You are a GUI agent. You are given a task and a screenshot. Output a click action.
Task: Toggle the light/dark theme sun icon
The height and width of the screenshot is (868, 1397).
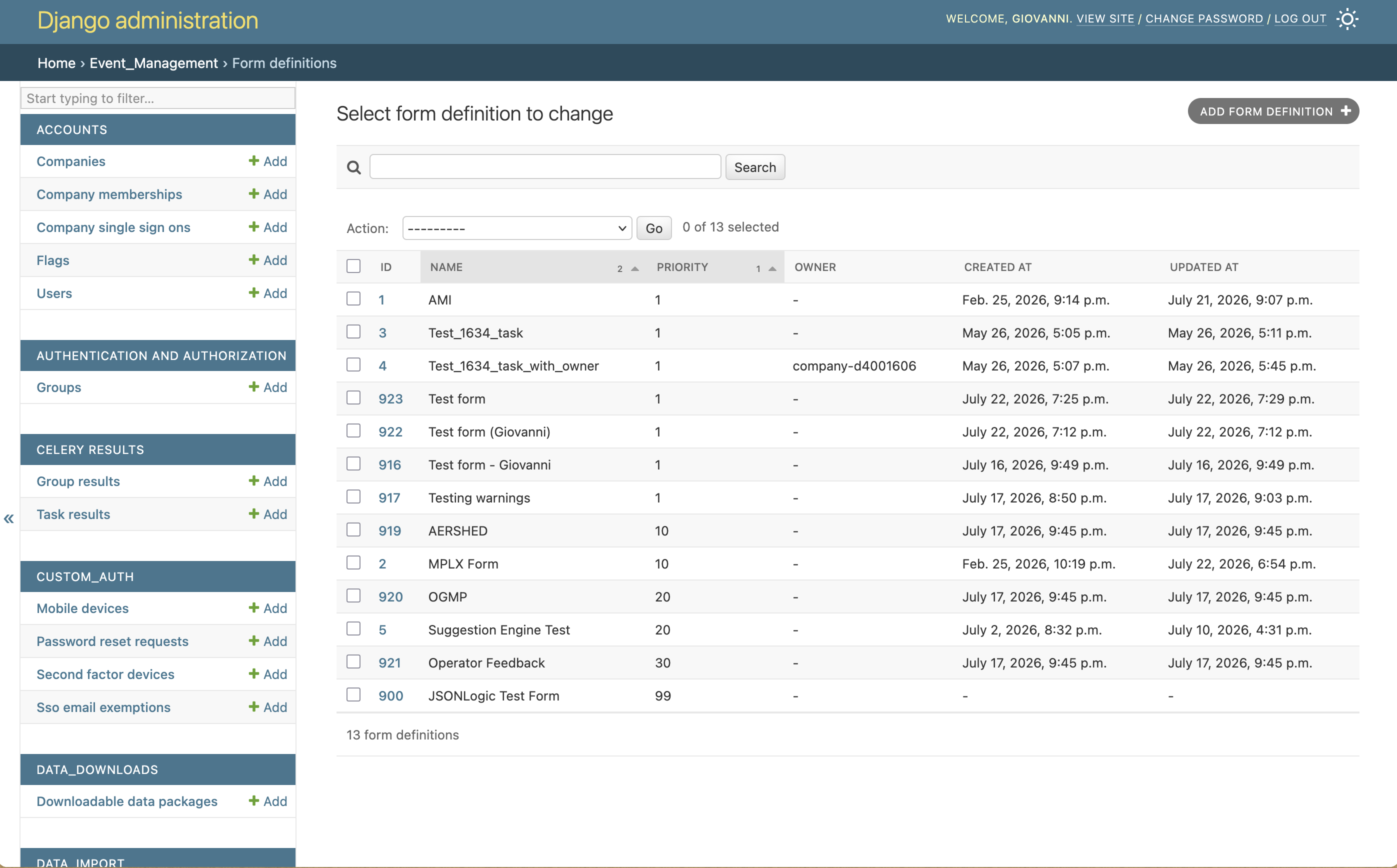1346,19
